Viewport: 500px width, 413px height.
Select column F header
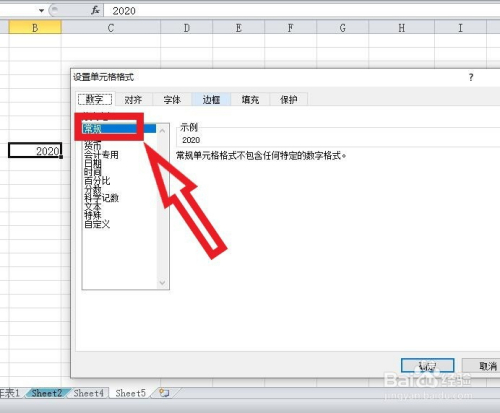(291, 28)
